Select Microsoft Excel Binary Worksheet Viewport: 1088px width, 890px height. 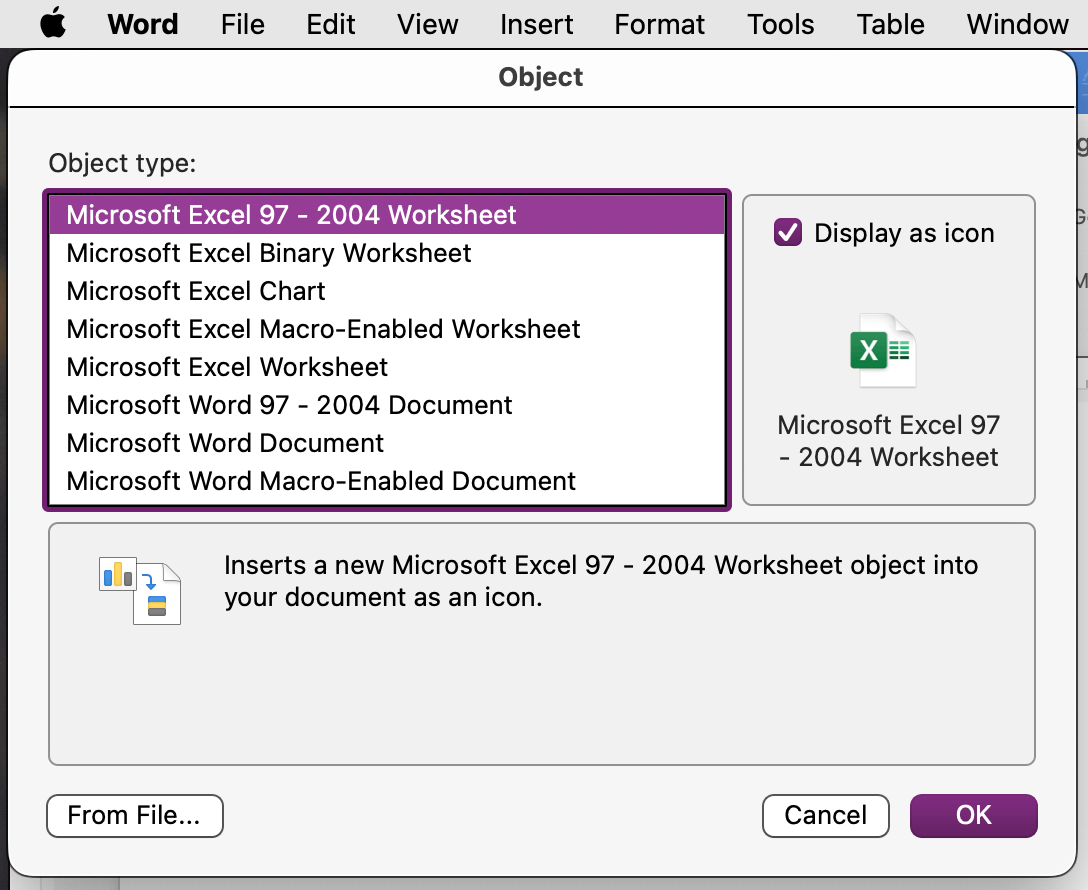pyautogui.click(x=269, y=253)
